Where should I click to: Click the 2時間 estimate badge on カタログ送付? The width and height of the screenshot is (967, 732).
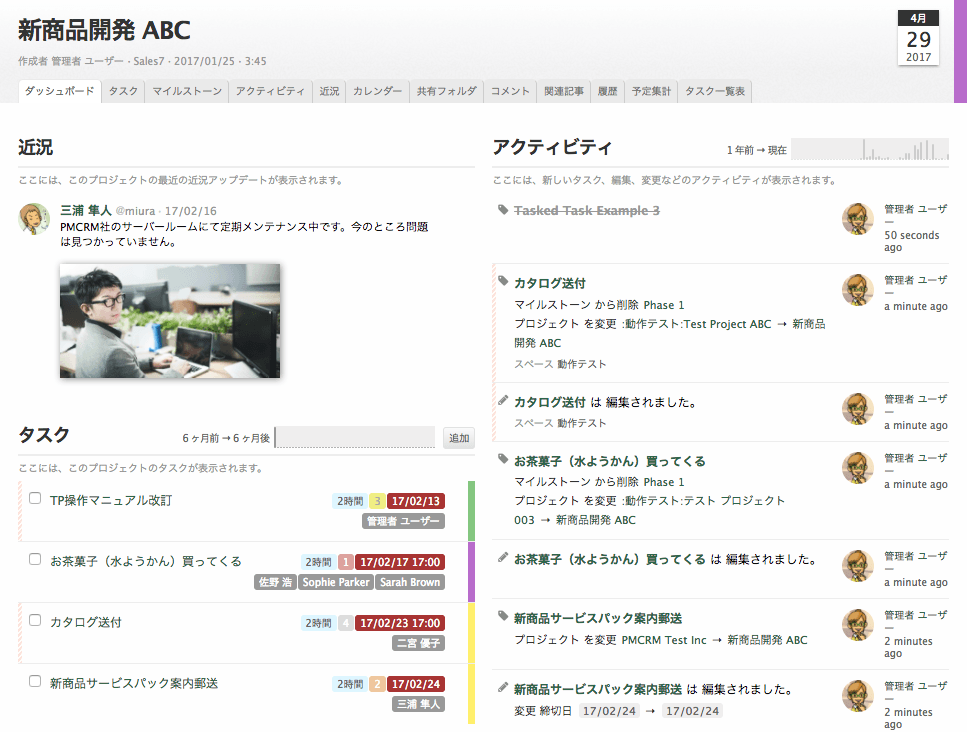[x=318, y=623]
